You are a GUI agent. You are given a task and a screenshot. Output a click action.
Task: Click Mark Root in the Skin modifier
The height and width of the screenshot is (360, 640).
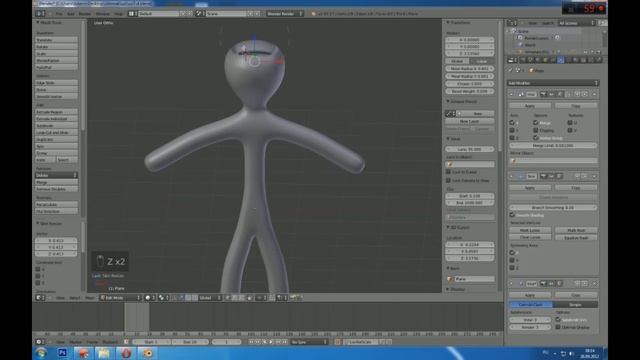[x=576, y=230]
